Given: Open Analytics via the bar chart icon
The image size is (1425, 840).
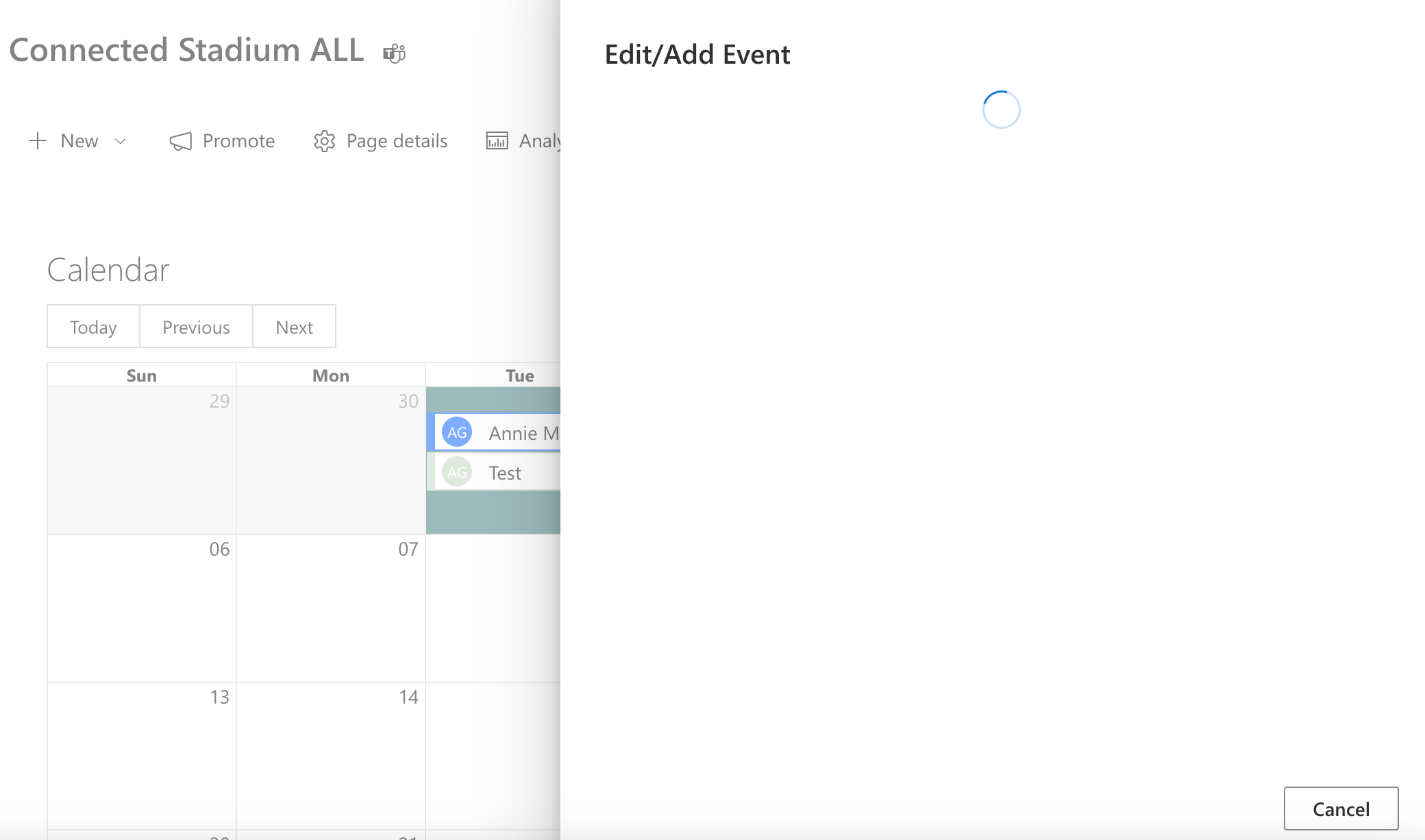Looking at the screenshot, I should click(x=497, y=141).
